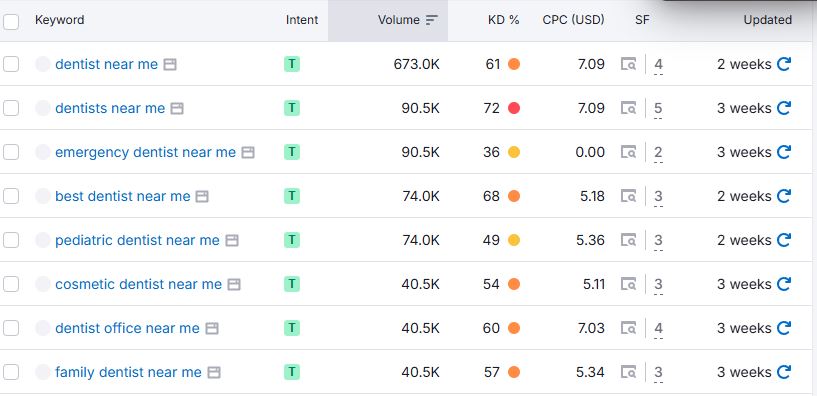The width and height of the screenshot is (817, 396).
Task: Refresh metrics for 'emergency dentist near me' row
Action: coord(784,152)
